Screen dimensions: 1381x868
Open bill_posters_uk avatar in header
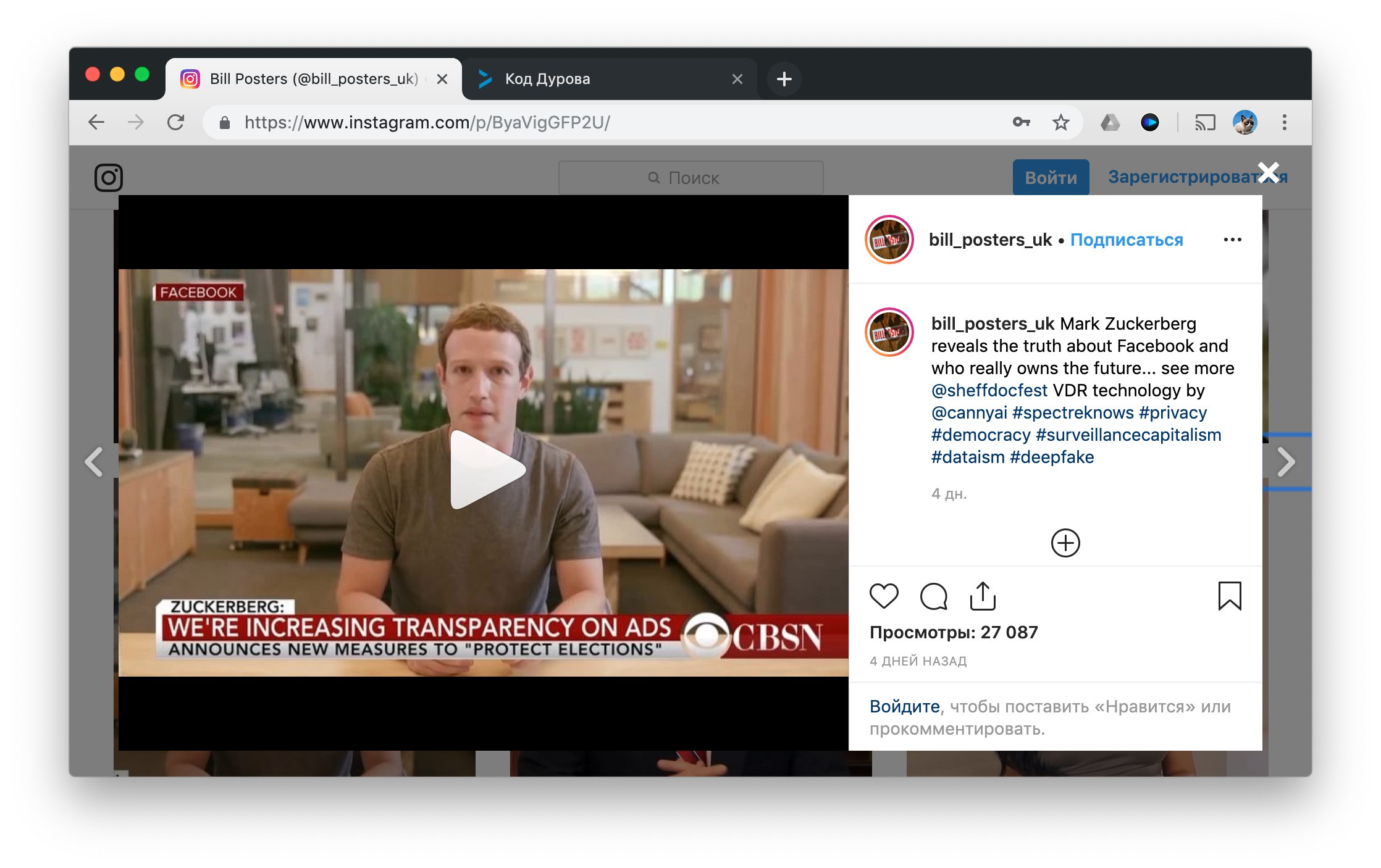[x=889, y=240]
